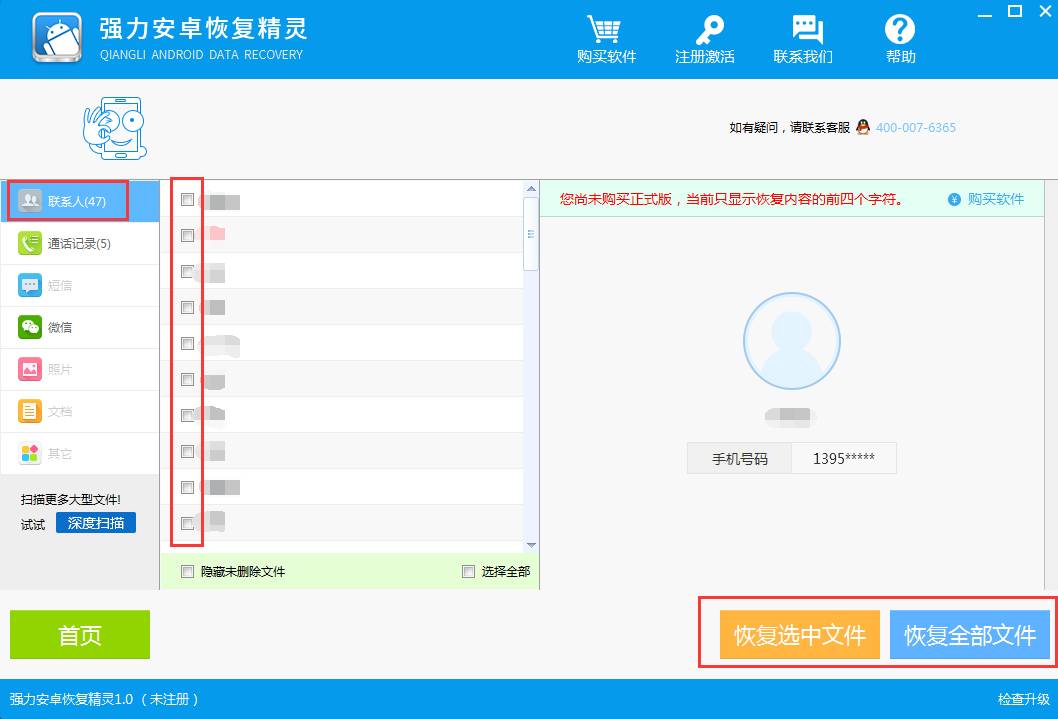
Task: Click the QQ icon beside 400-007-6365
Action: pyautogui.click(x=862, y=127)
